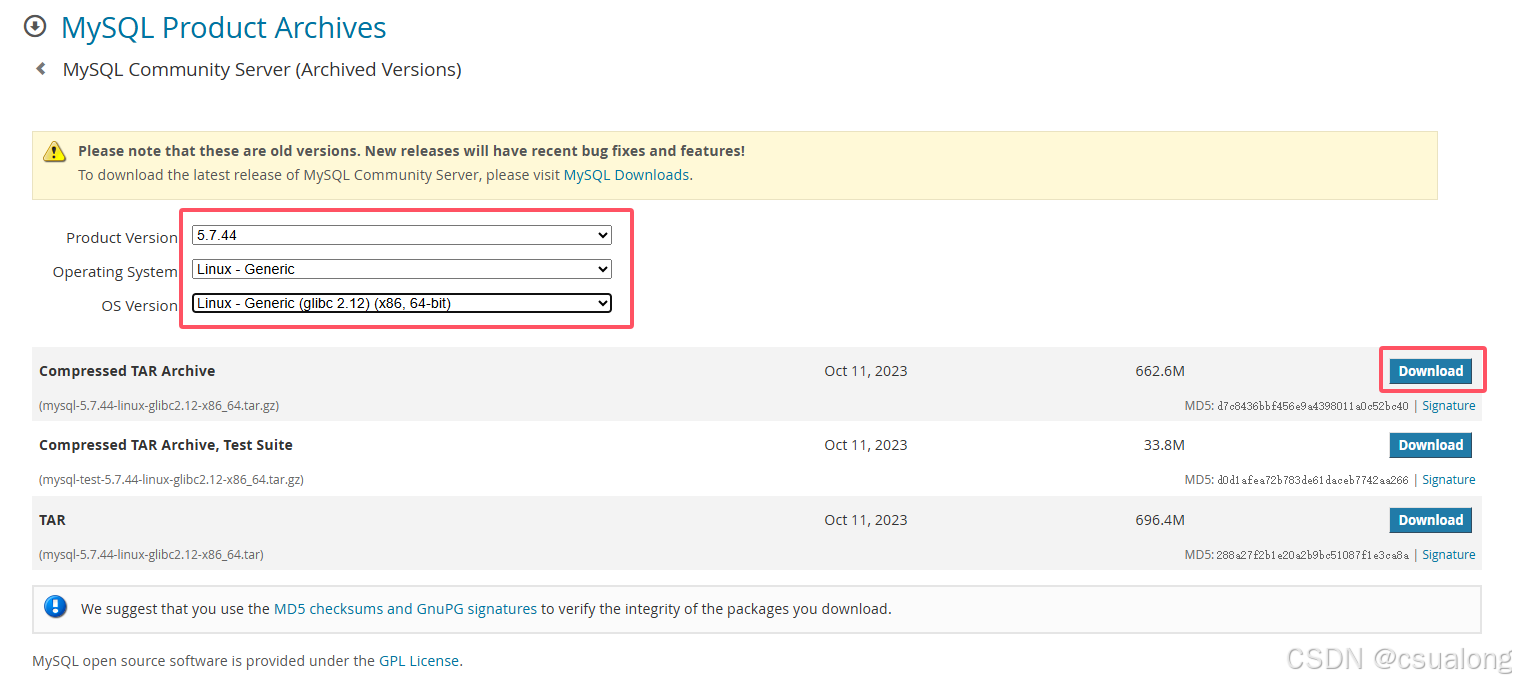This screenshot has height=685, width=1516.
Task: Click the Compressed TAR Archive title
Action: coord(127,371)
